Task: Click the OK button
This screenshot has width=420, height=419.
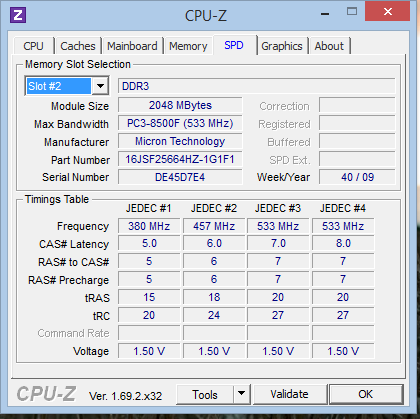Action: (x=366, y=394)
